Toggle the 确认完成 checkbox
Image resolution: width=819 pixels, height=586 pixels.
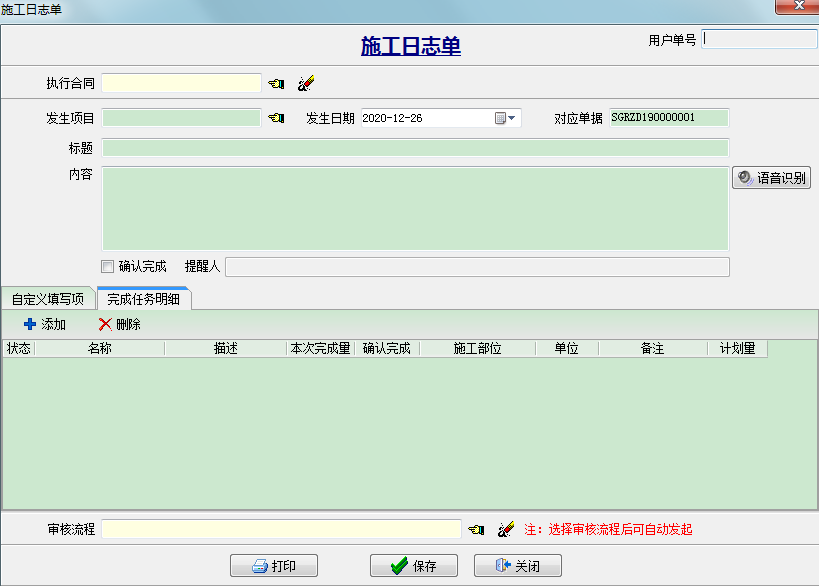pos(108,267)
